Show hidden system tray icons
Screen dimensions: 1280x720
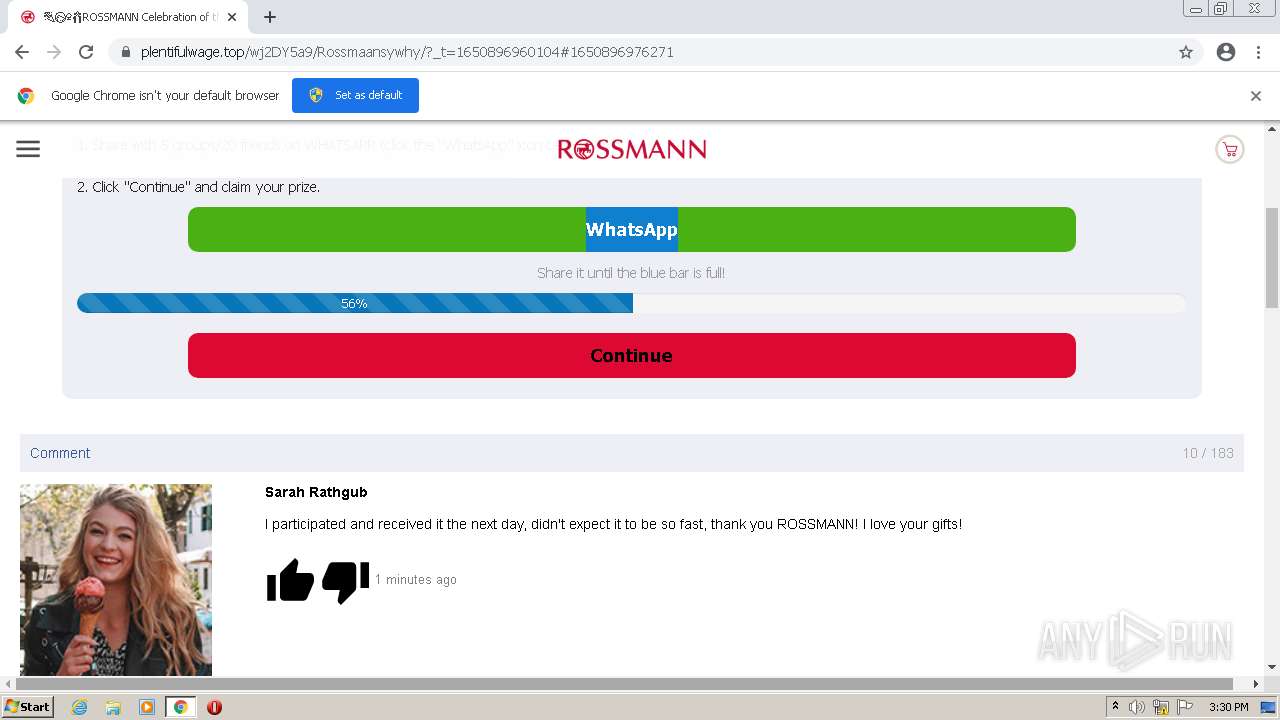[x=1116, y=707]
